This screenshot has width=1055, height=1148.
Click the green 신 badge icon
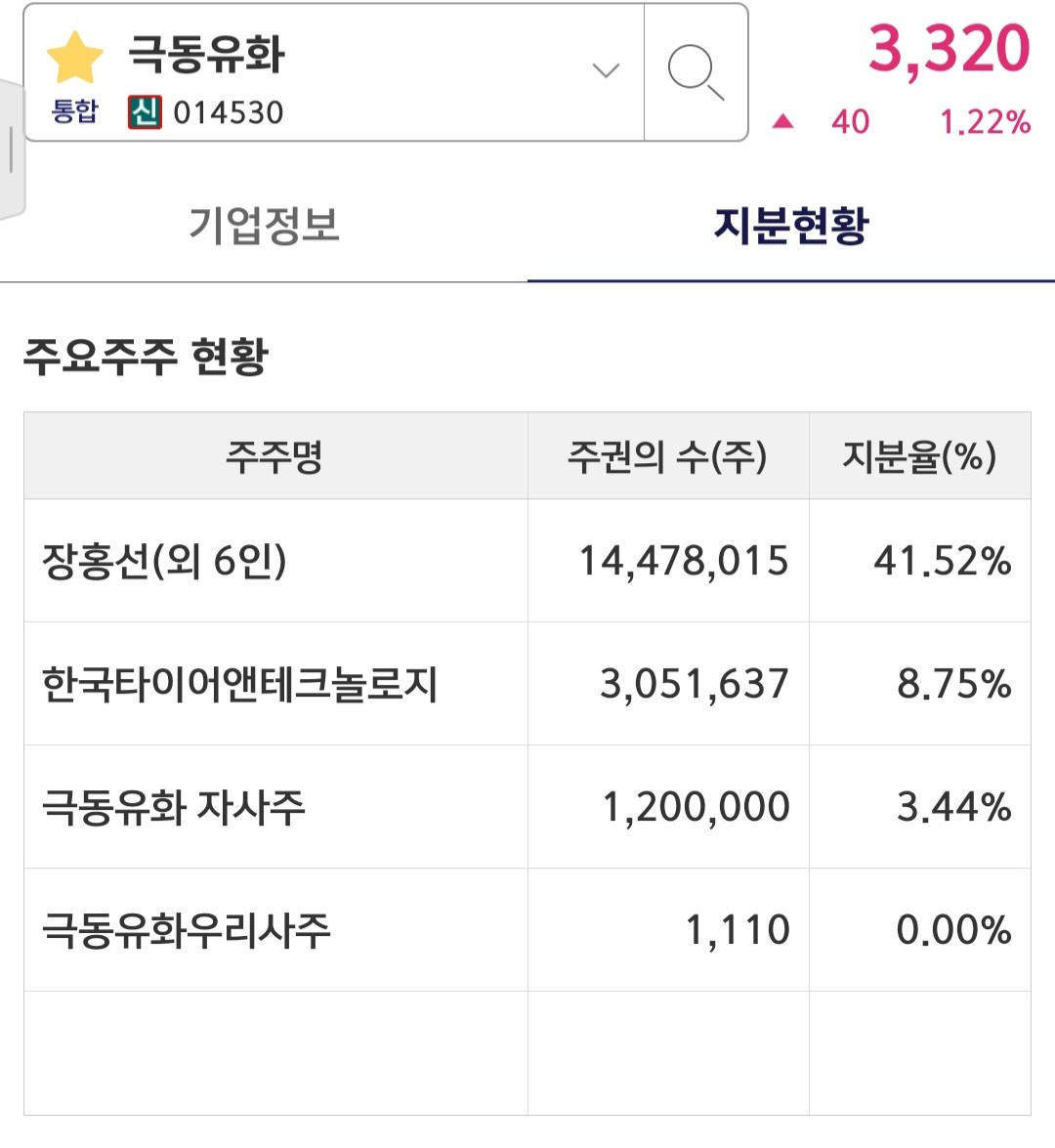coord(145,112)
